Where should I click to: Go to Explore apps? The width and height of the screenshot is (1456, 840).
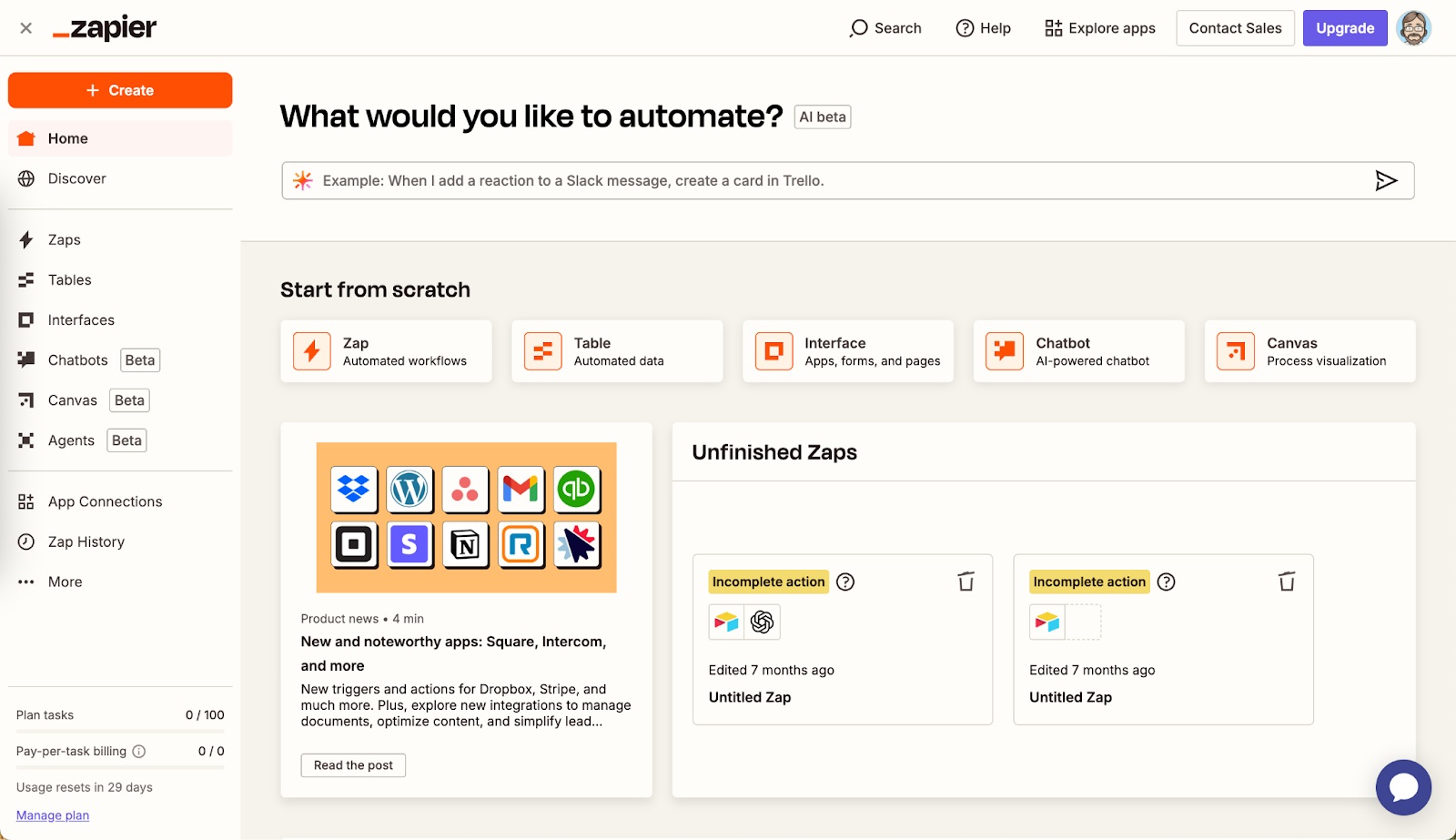click(x=1100, y=28)
